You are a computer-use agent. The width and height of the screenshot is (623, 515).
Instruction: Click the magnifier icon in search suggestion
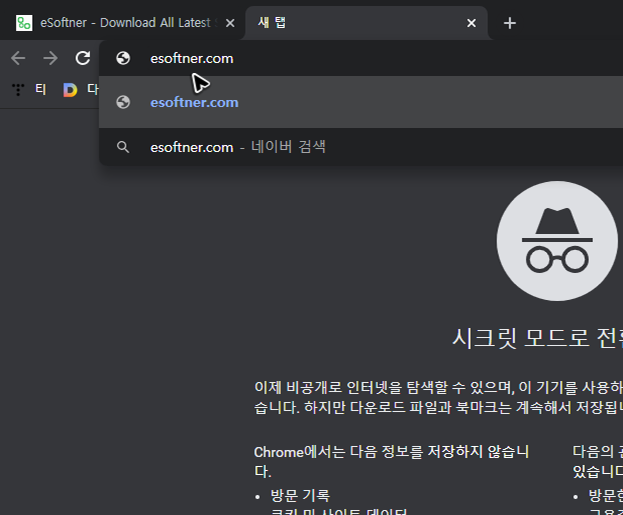click(123, 147)
